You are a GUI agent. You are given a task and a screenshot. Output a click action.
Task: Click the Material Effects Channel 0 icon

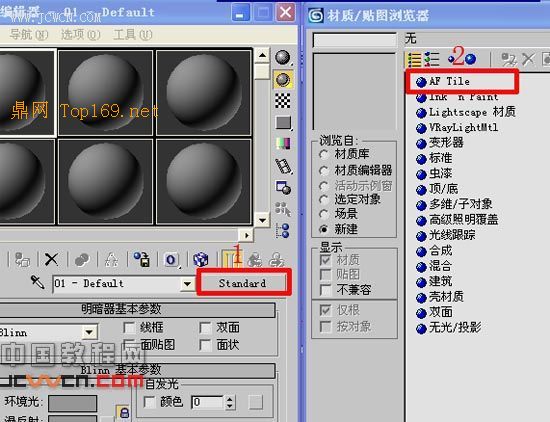171,260
